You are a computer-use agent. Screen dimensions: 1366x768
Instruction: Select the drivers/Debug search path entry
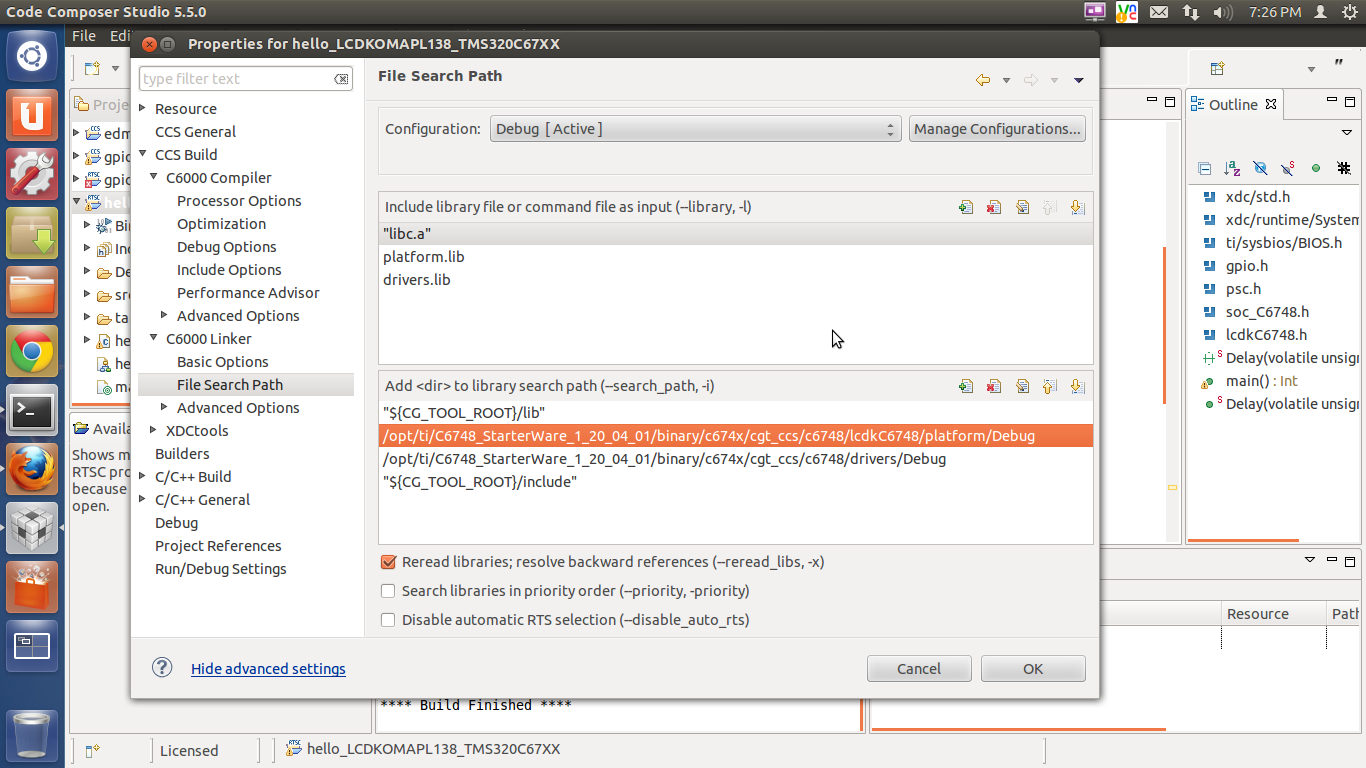click(736, 459)
